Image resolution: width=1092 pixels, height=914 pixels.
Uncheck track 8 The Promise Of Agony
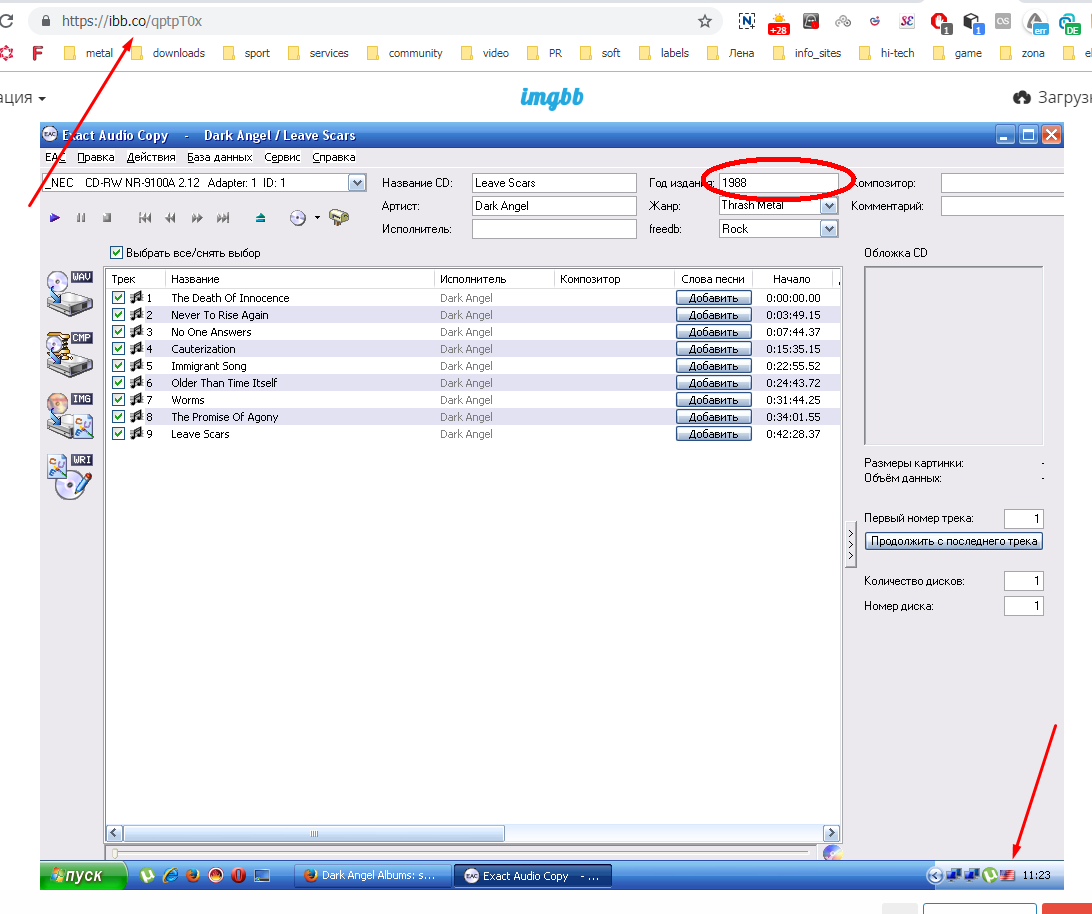click(118, 417)
